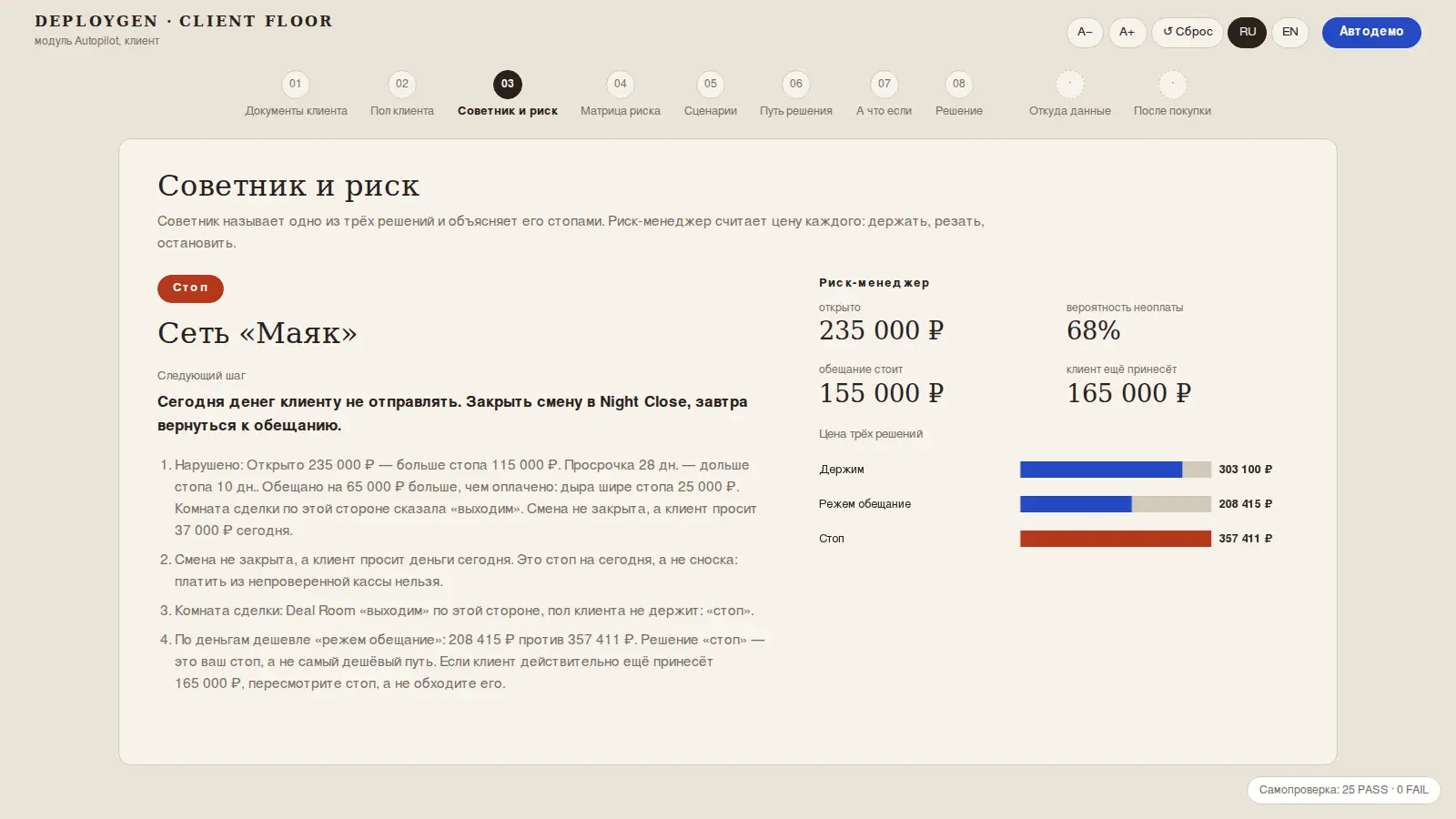This screenshot has width=1456, height=819.
Task: Click the Следующий шаг label
Action: [x=201, y=376]
